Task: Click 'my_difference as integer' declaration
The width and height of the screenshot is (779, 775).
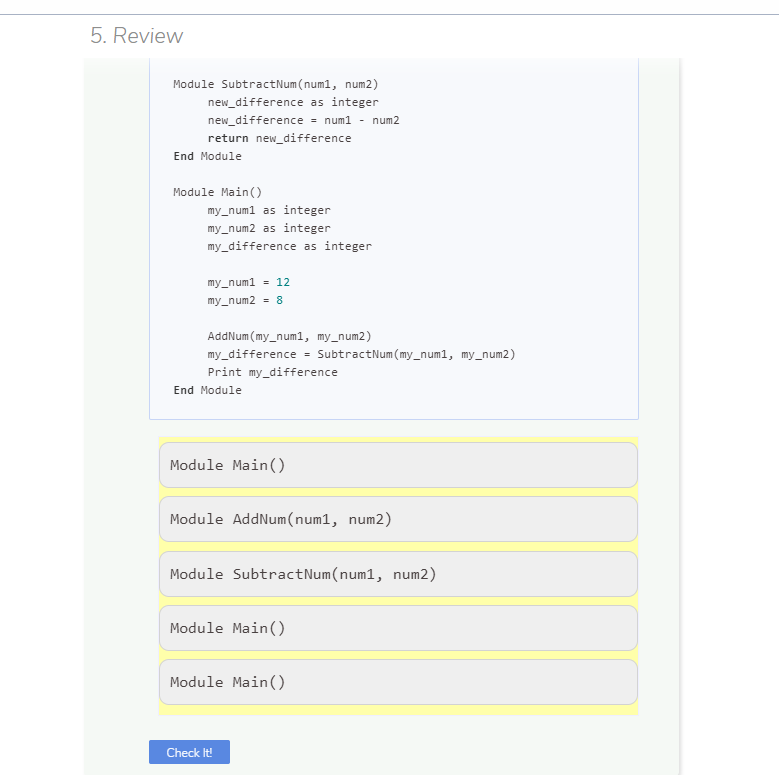Action: coord(289,246)
